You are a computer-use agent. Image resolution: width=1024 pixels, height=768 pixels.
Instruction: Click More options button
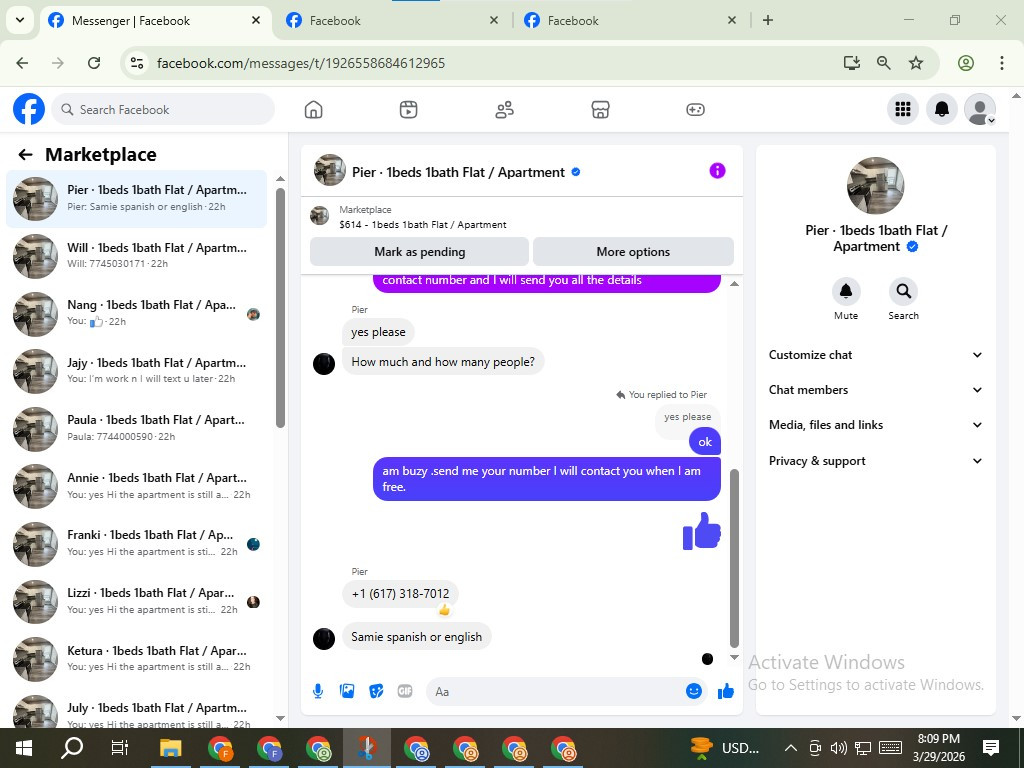click(x=633, y=251)
